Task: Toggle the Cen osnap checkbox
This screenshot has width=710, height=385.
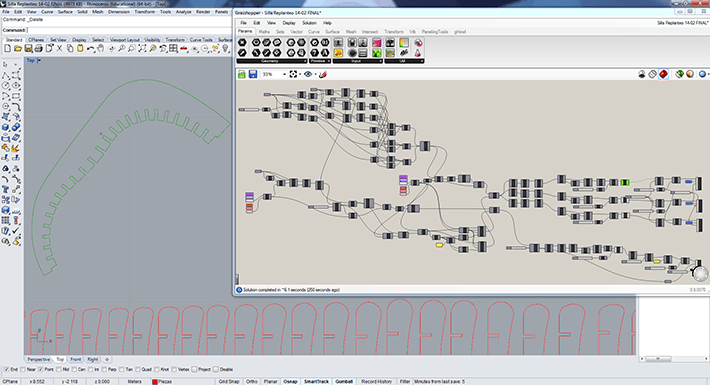Action: 75,370
